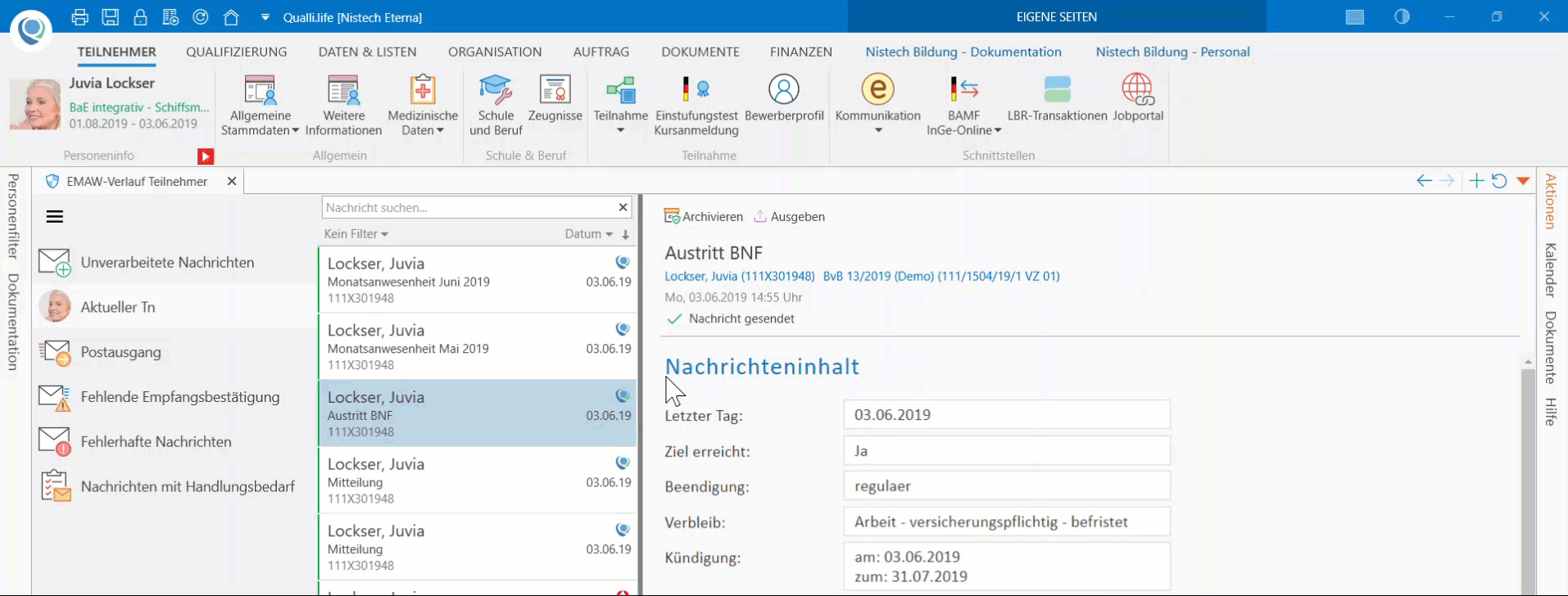Screen dimensions: 1568x596
Task: Click the lock icon in title bar
Action: (140, 16)
